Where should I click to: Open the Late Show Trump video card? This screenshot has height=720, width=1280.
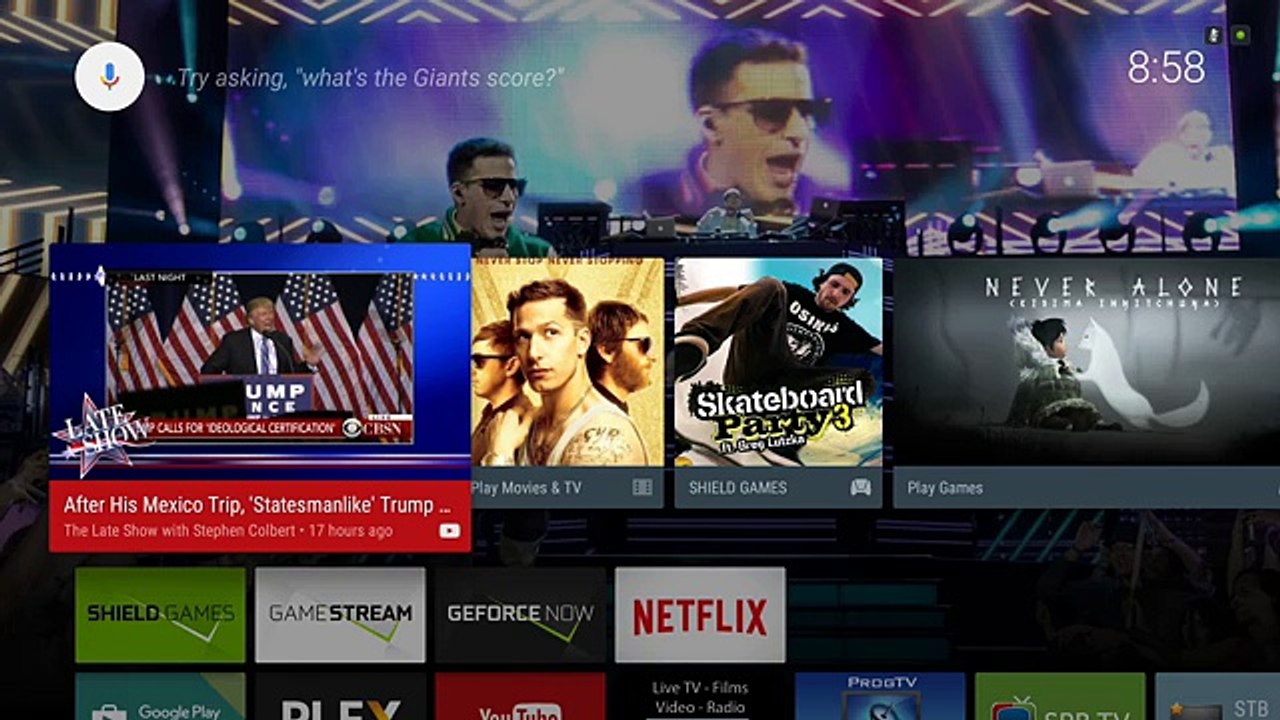(260, 398)
